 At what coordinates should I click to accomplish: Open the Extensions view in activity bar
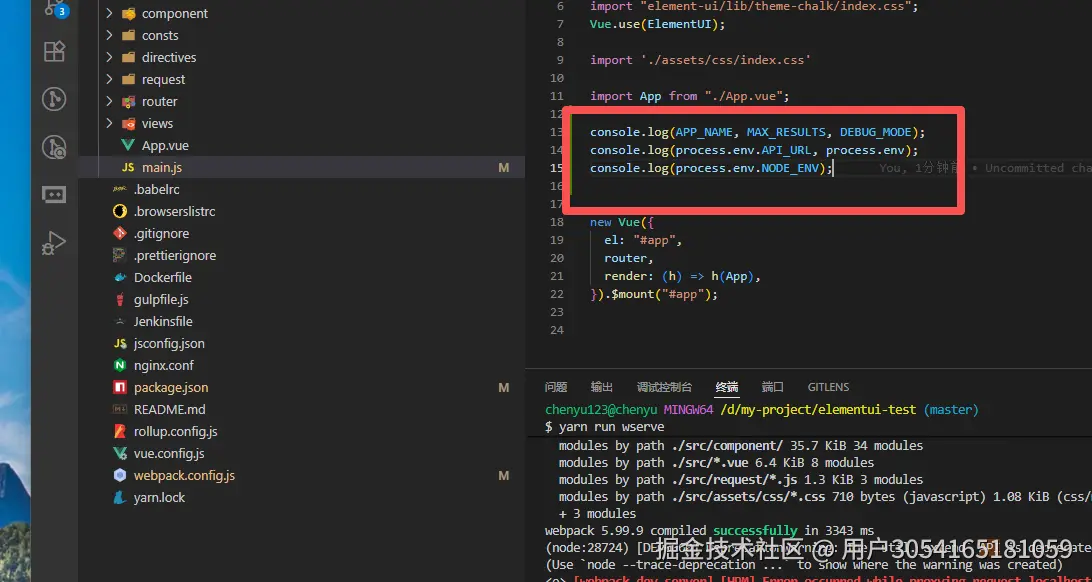coord(54,52)
